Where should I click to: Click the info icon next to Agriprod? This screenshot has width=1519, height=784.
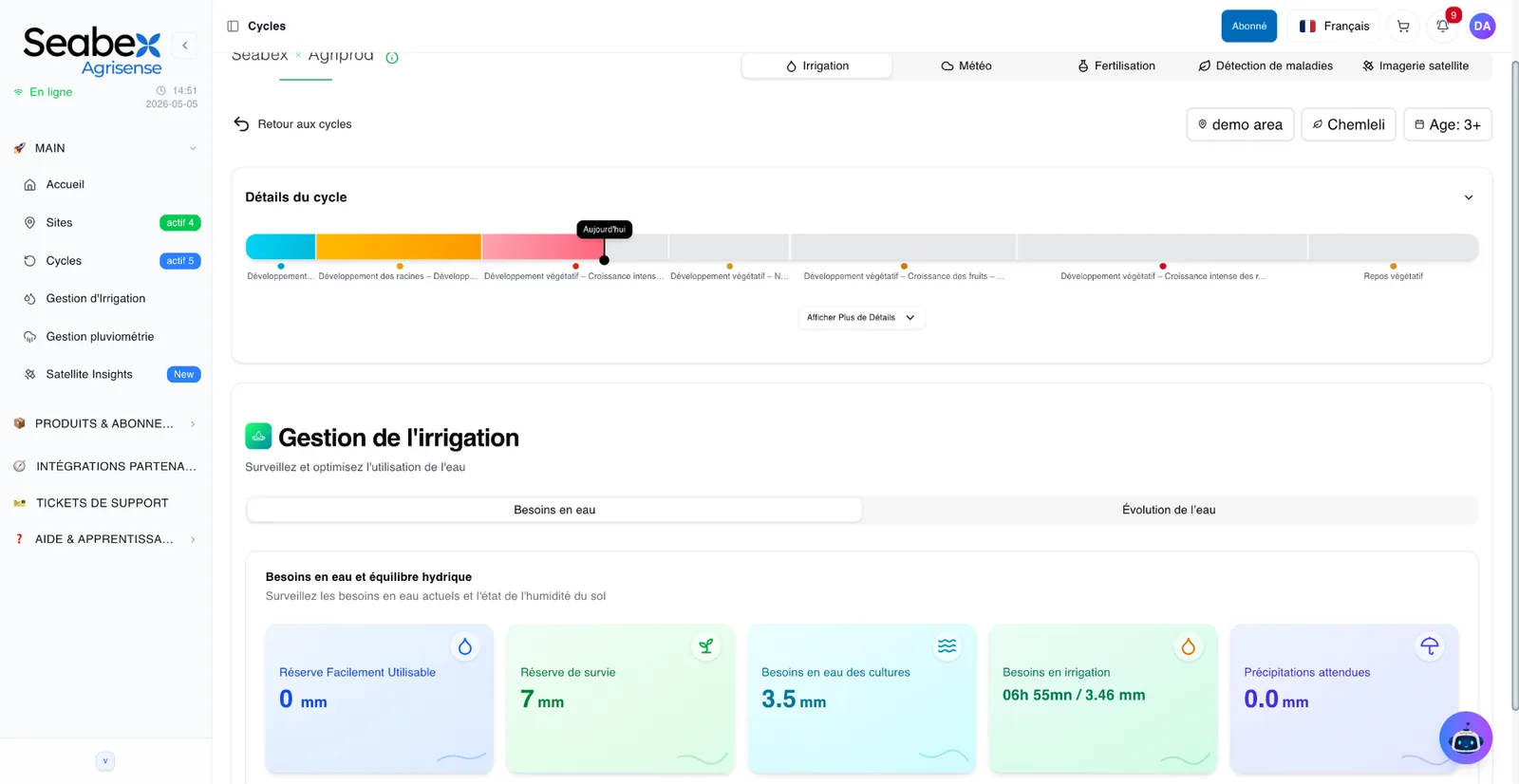pos(392,58)
